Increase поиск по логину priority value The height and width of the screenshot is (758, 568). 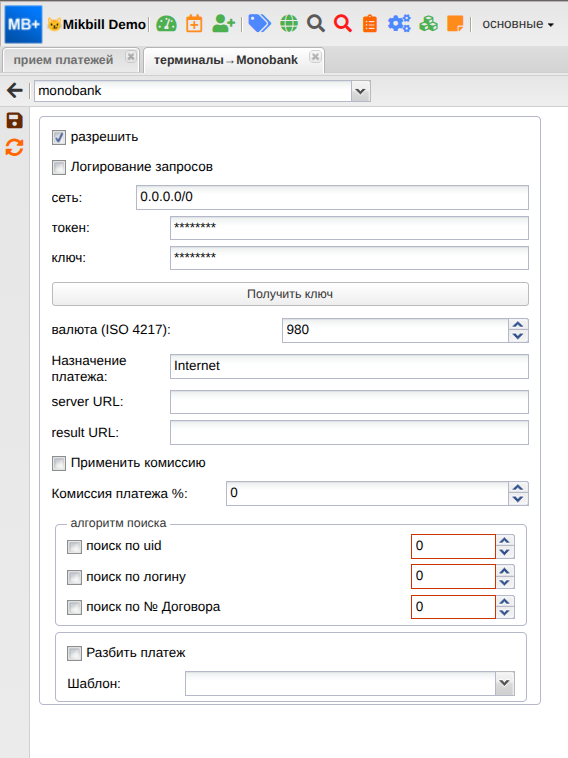(505, 570)
